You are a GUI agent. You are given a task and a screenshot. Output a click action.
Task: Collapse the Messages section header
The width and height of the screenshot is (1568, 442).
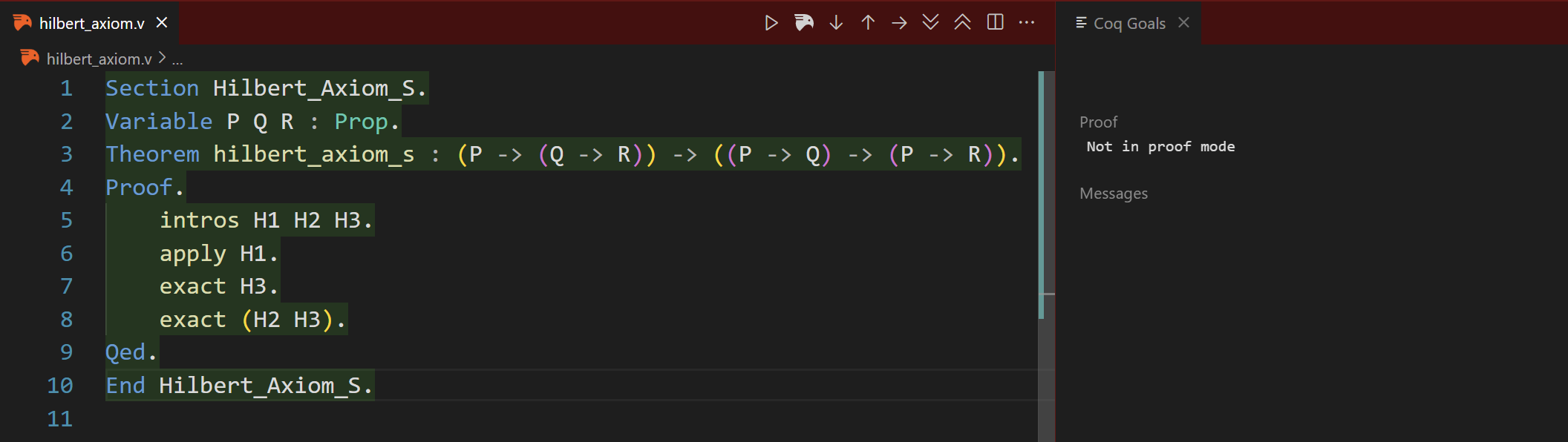tap(1113, 194)
